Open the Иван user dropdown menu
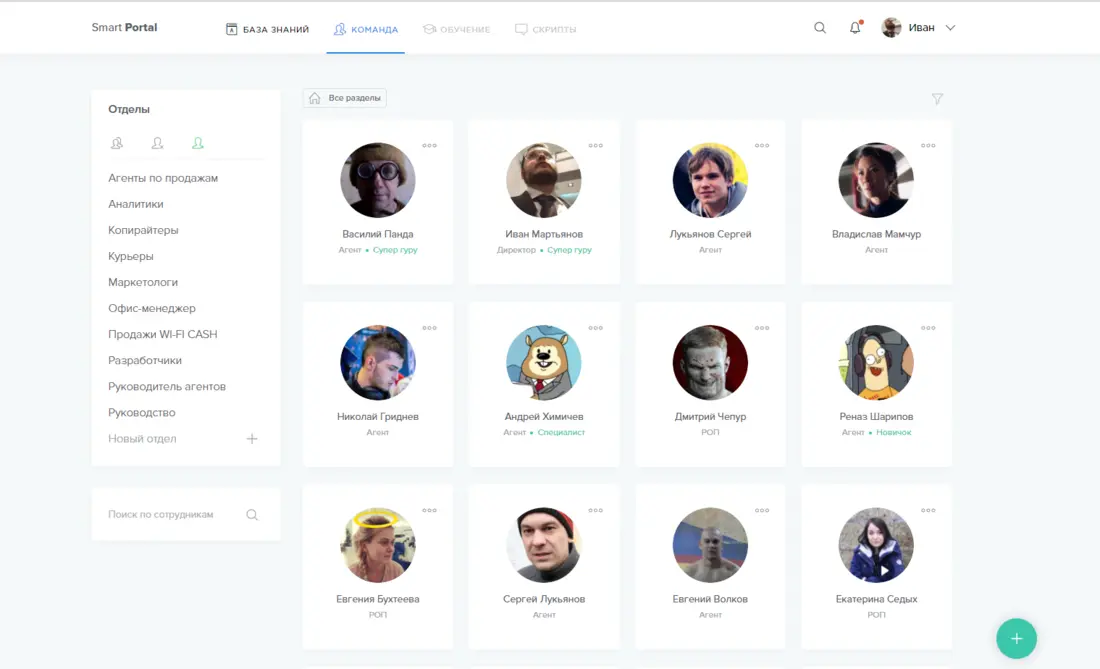 pyautogui.click(x=920, y=28)
